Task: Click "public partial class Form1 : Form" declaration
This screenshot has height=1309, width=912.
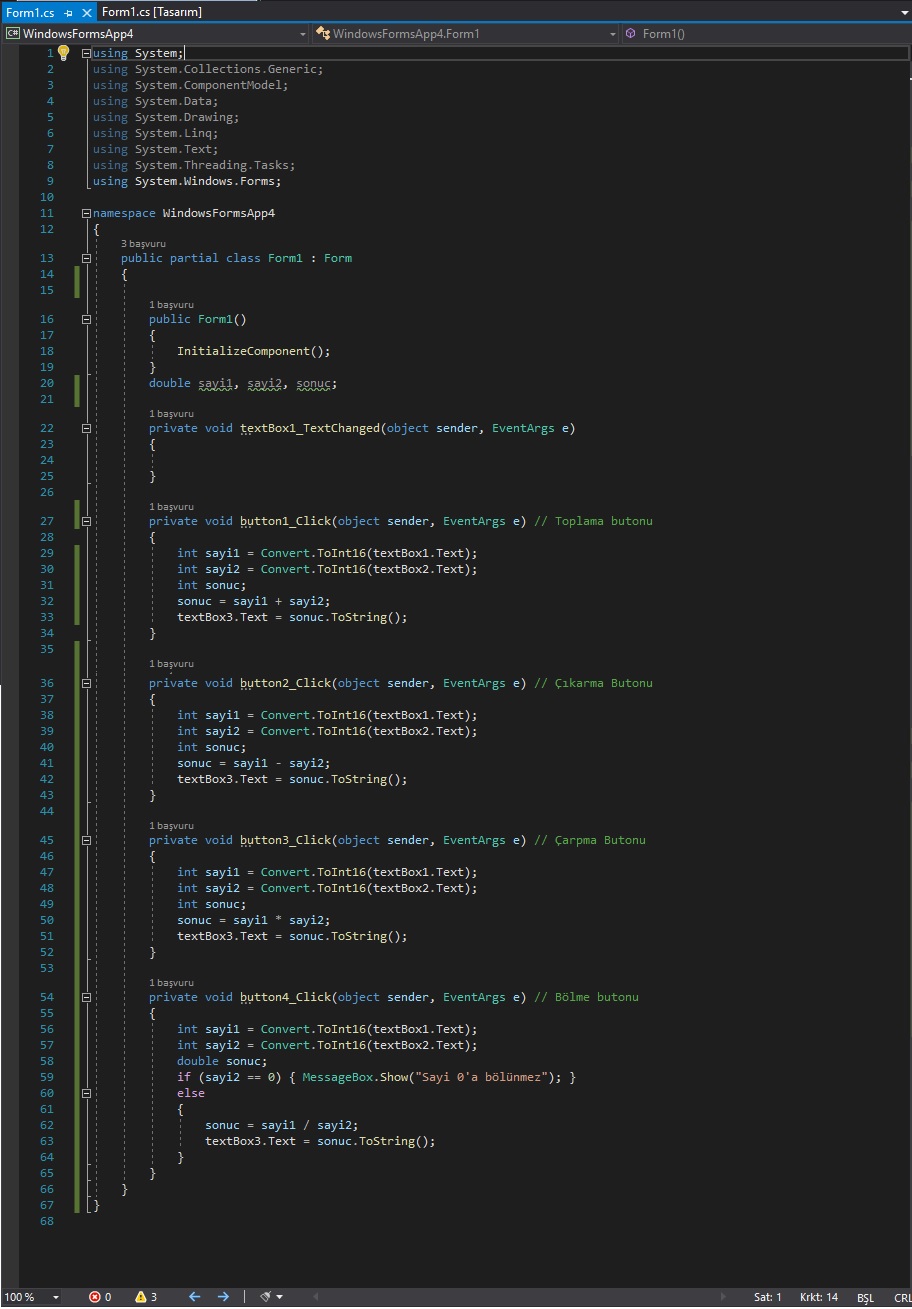Action: click(236, 258)
